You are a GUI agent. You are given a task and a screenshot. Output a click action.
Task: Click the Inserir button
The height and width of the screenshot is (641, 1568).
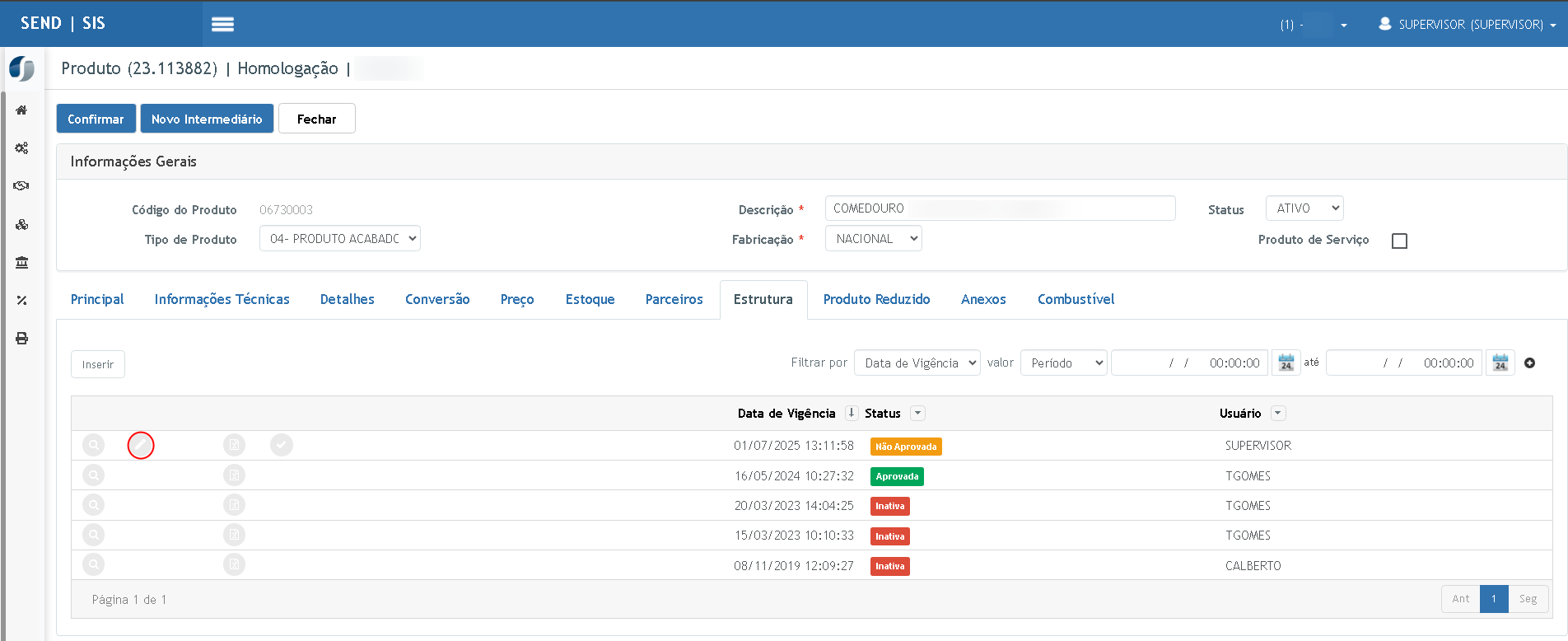[98, 364]
